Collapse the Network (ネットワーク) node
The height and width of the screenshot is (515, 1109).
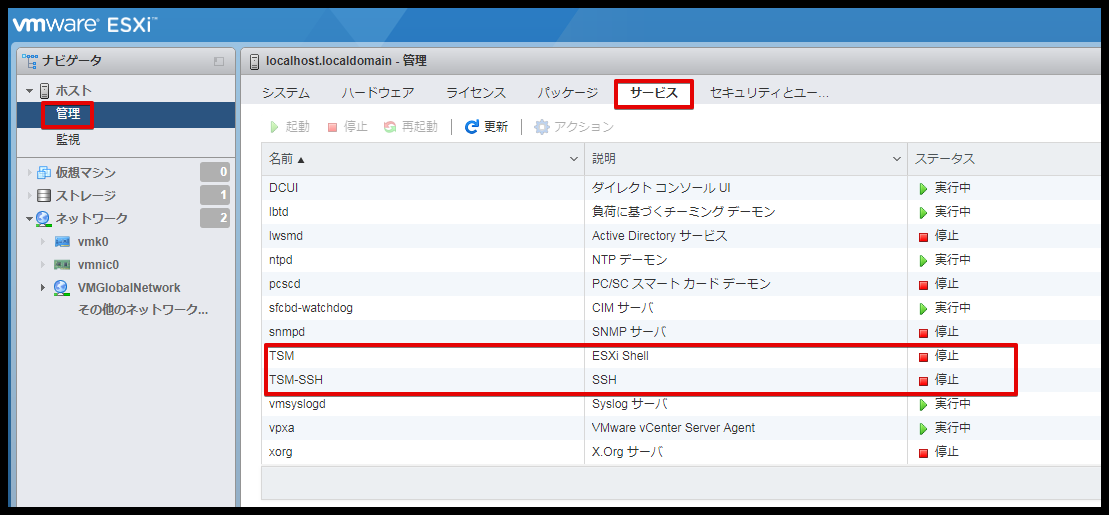29,219
